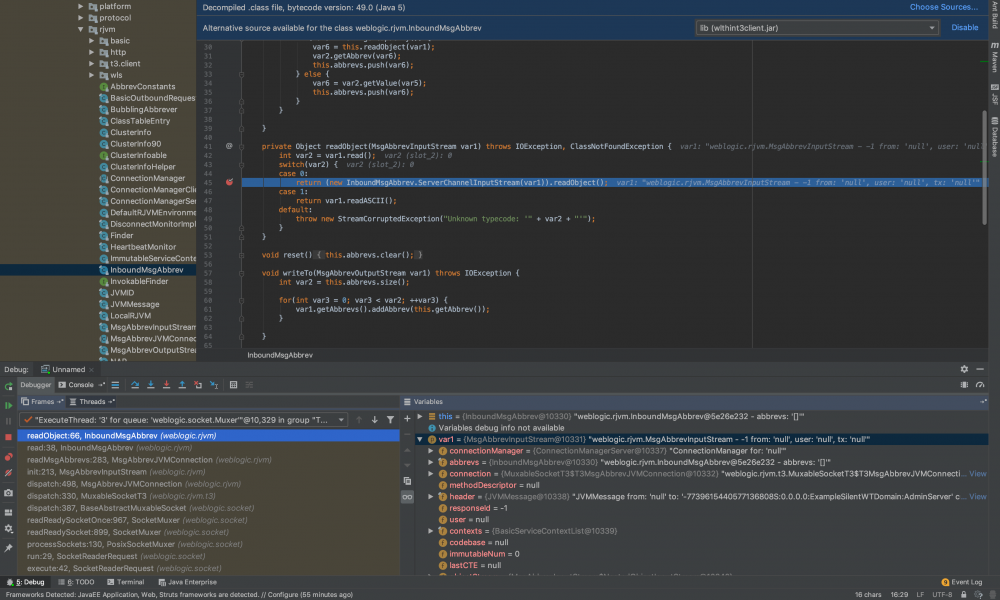Open the Evaluate Expression calculator icon

232,385
